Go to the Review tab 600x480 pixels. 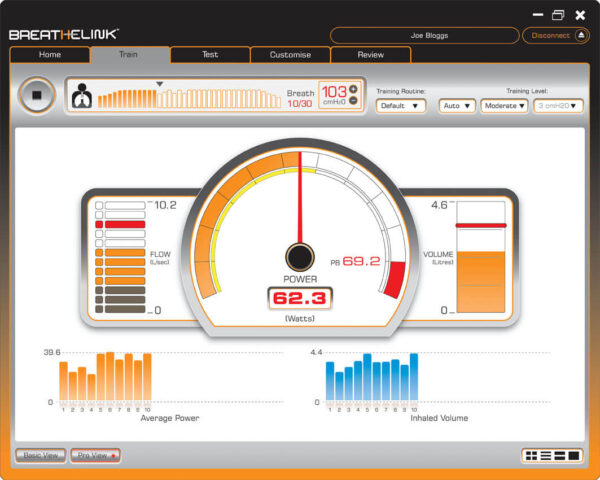tap(370, 55)
